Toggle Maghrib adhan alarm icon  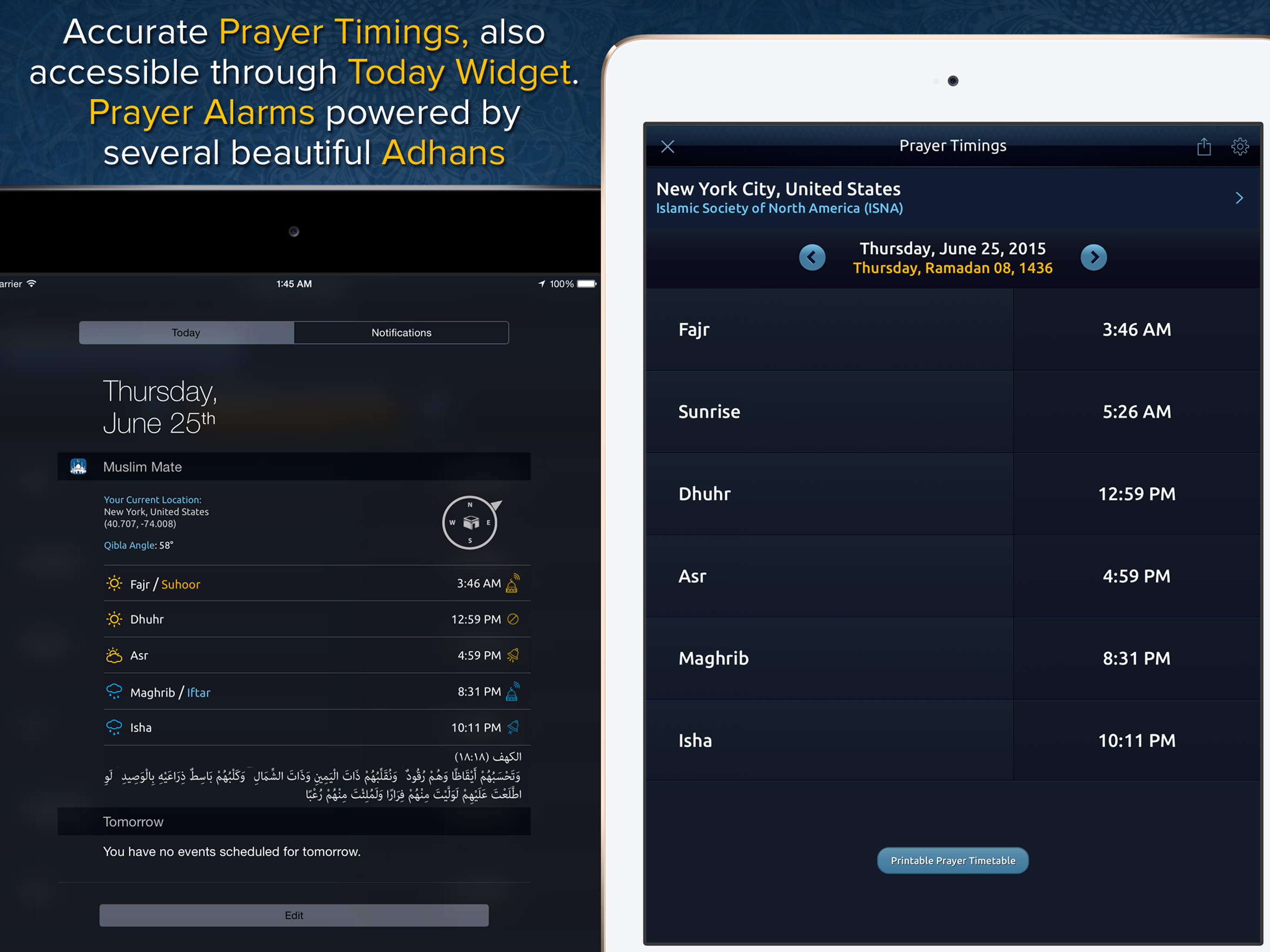(513, 691)
